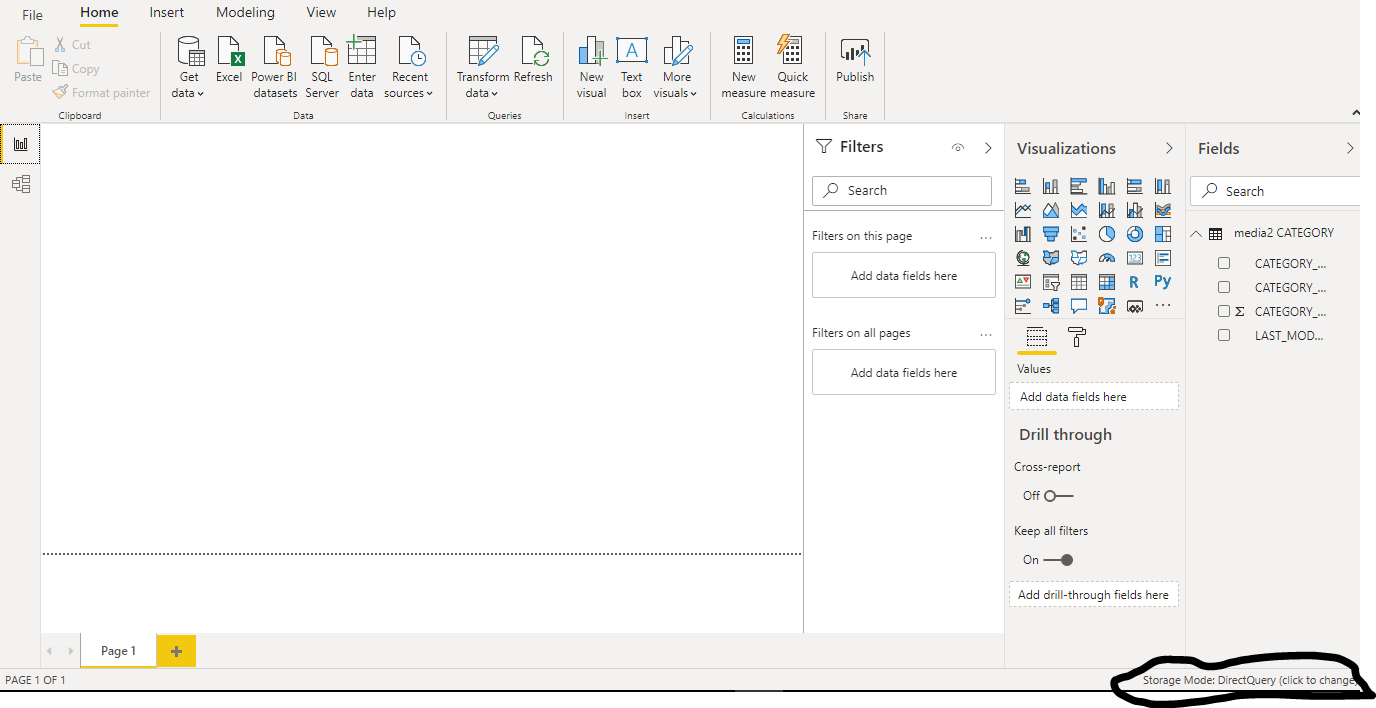Select the Pie chart visual
Screen dimensions: 1376x708
click(x=1106, y=234)
